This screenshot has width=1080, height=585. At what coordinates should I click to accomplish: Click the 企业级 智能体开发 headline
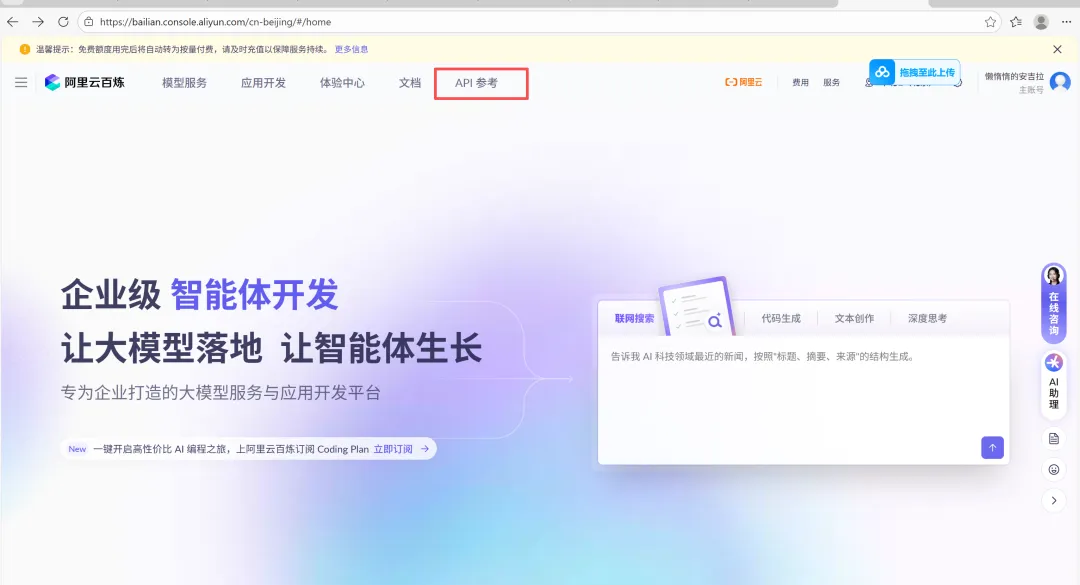pyautogui.click(x=200, y=295)
